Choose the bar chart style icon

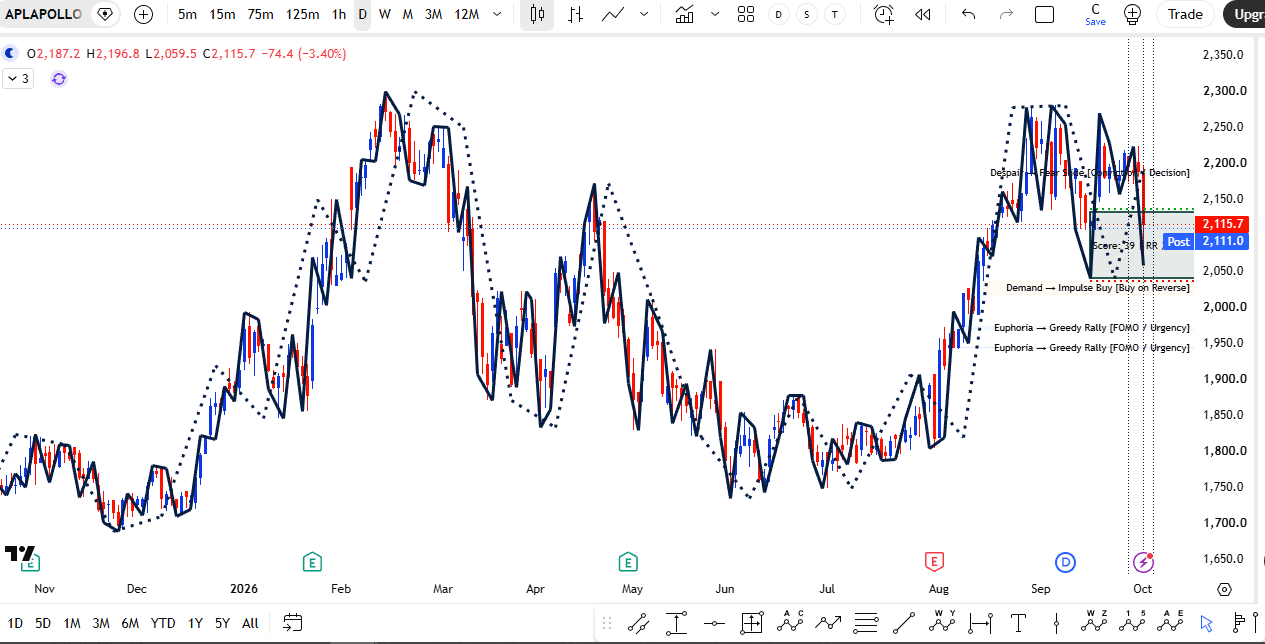(574, 14)
